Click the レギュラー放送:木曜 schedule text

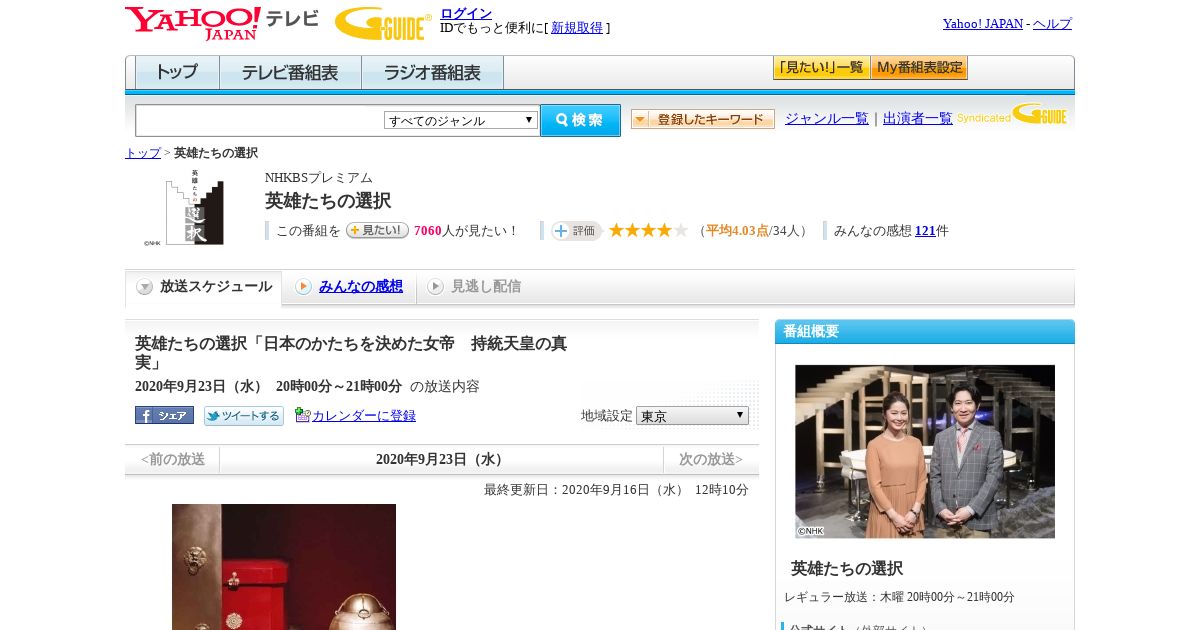tap(899, 597)
